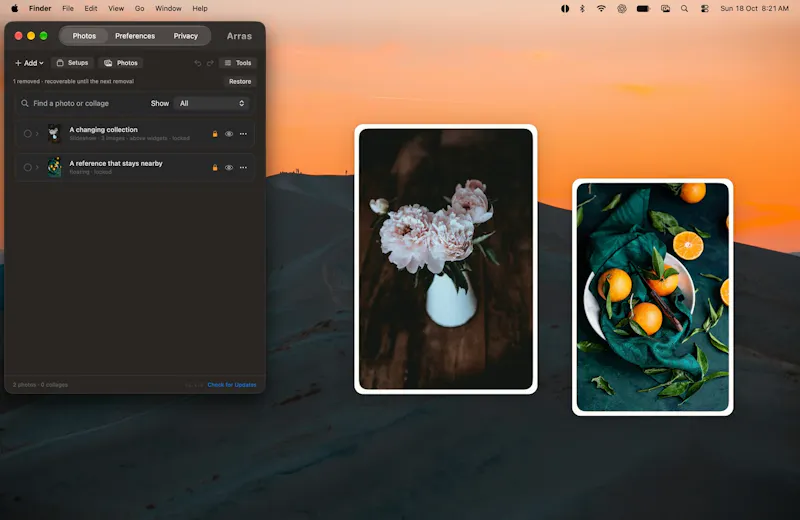800x520 pixels.
Task: Open Control Center in menu bar
Action: [705, 8]
